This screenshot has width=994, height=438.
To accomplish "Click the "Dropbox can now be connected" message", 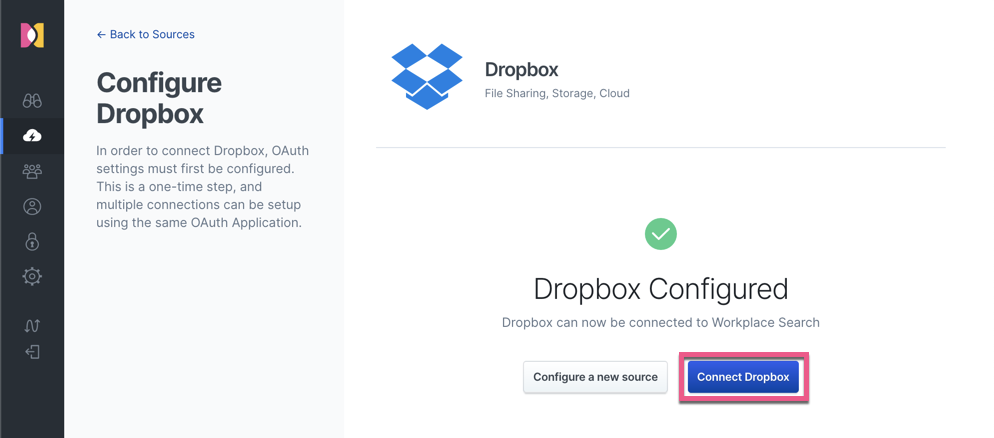I will pyautogui.click(x=661, y=323).
